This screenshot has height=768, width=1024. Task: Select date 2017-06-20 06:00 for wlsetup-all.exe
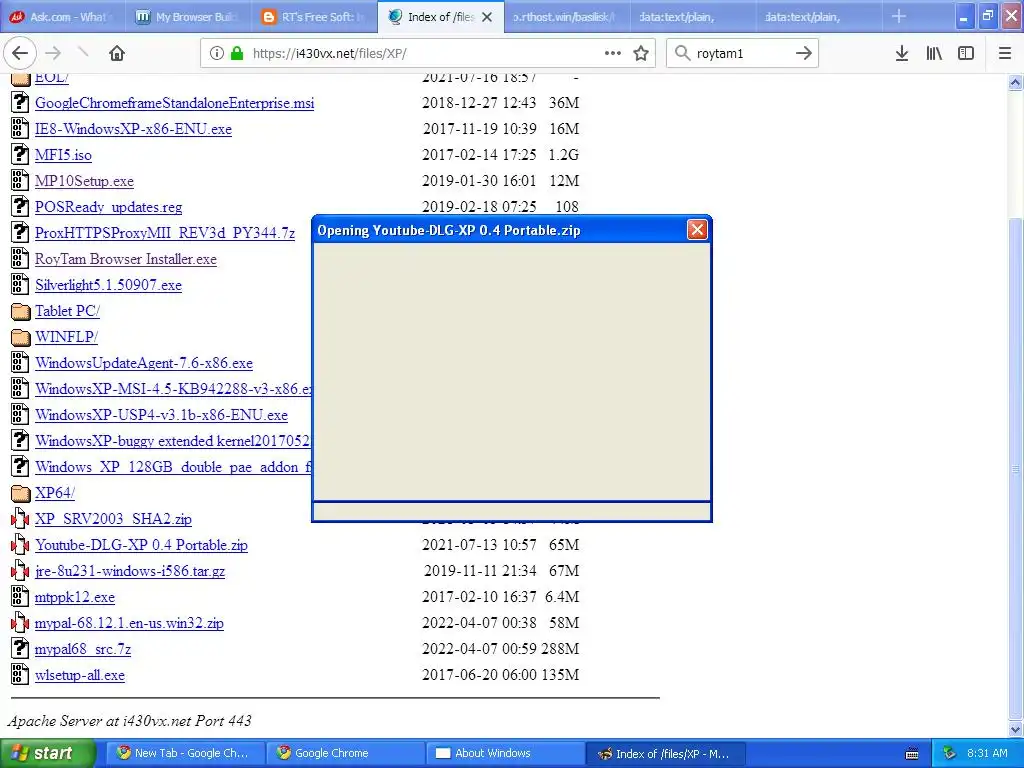[479, 675]
